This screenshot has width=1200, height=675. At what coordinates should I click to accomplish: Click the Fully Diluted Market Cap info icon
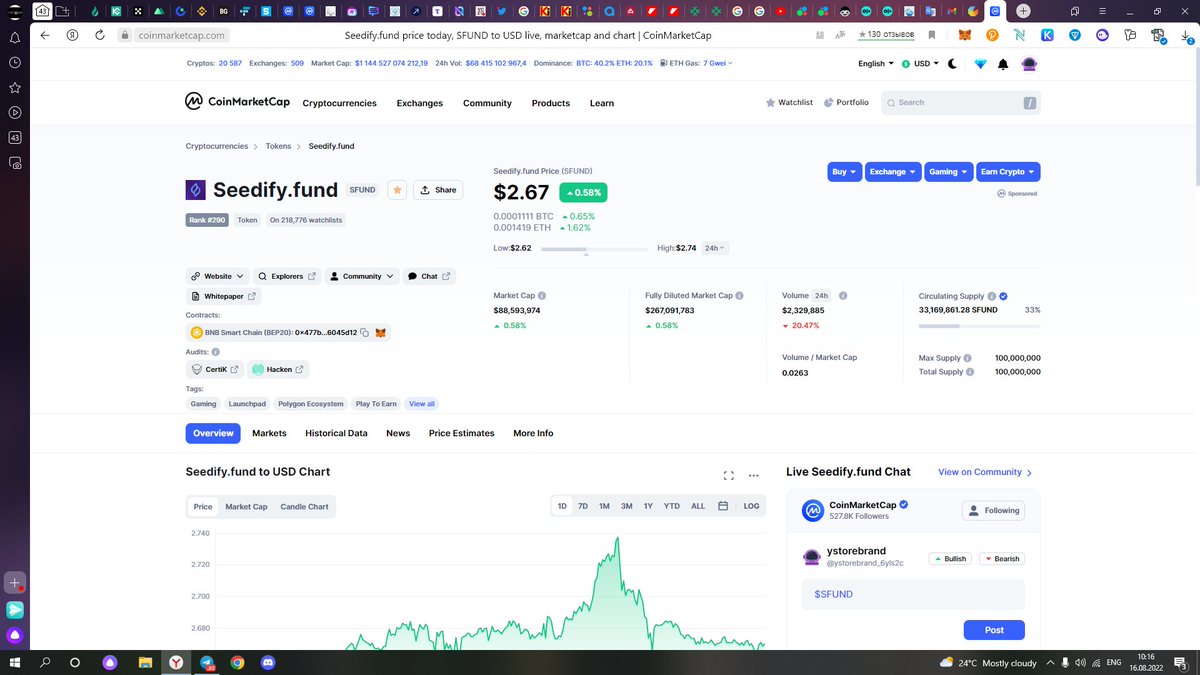tap(738, 296)
